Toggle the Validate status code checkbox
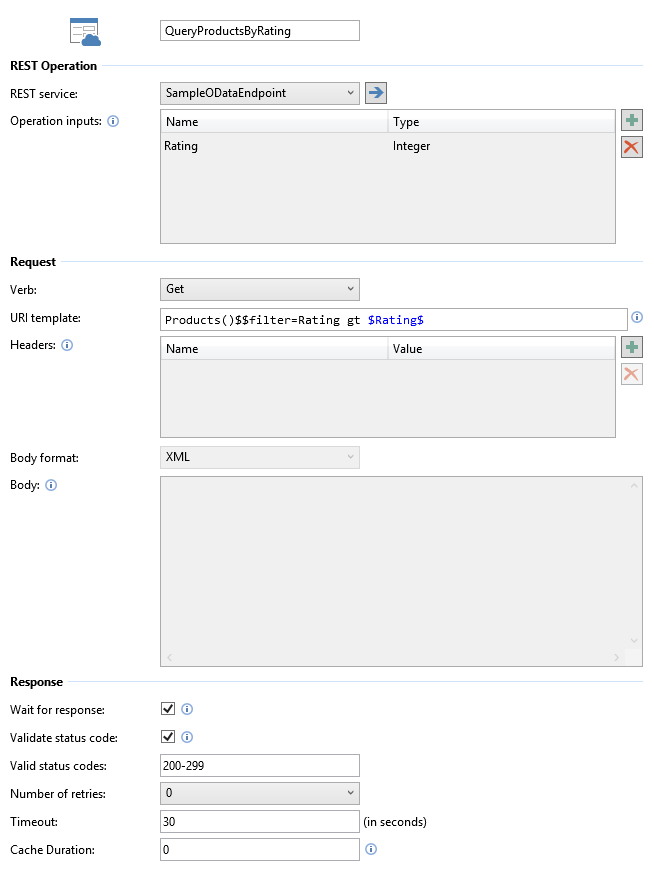This screenshot has width=654, height=878. pos(168,737)
